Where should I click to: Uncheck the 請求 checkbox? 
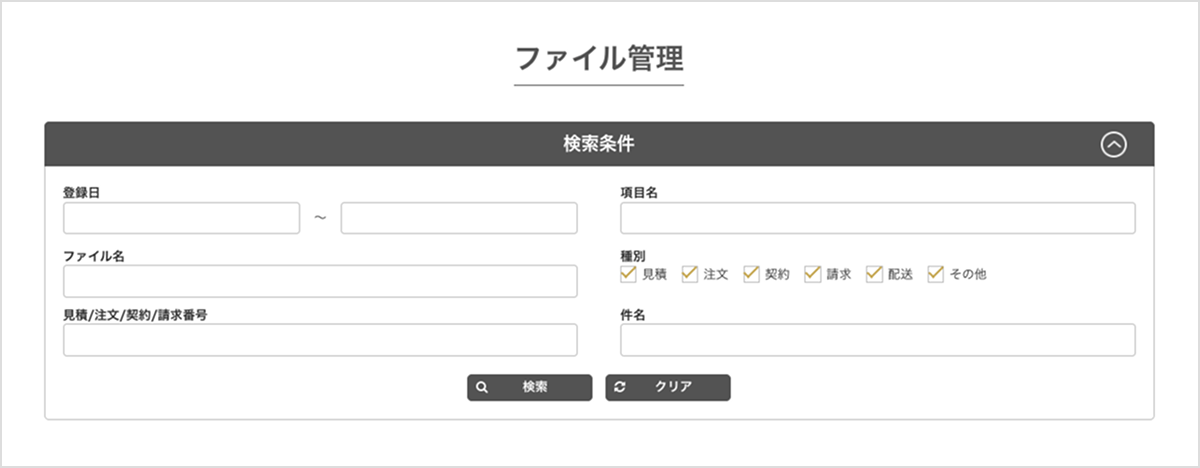click(813, 274)
